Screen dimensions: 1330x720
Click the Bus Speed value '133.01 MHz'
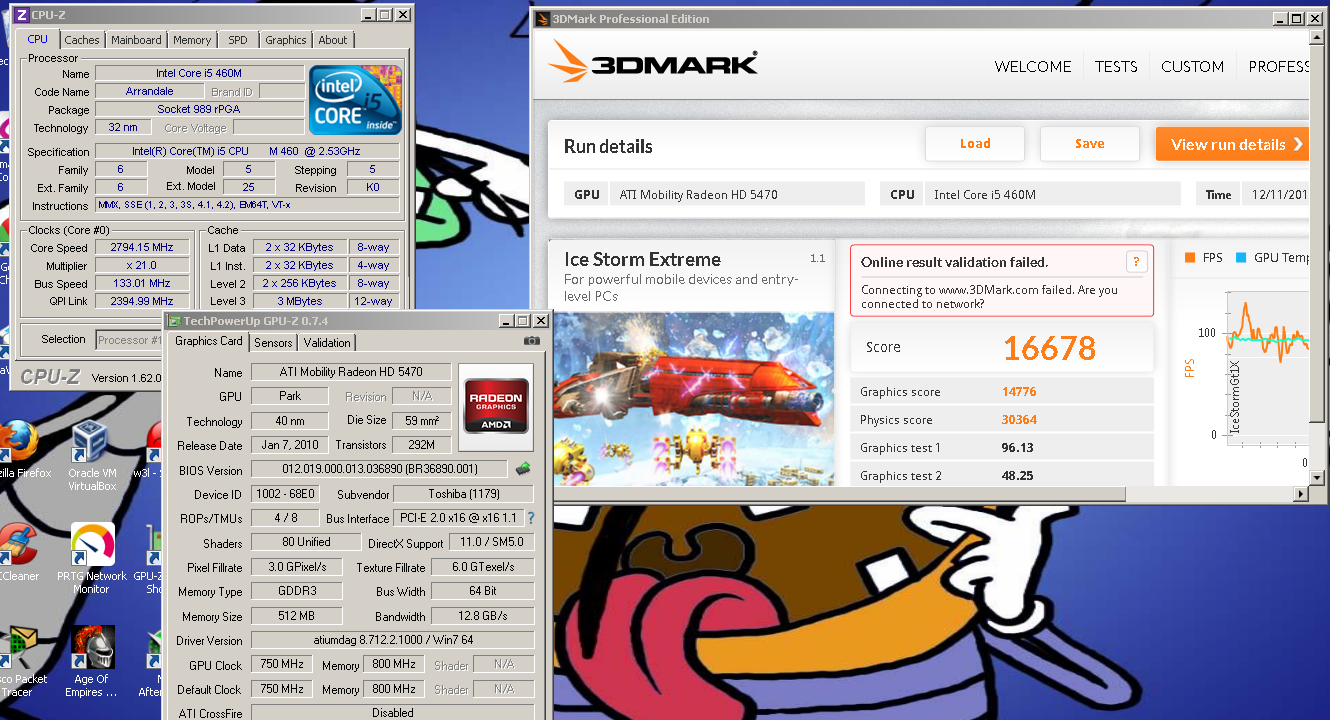[x=144, y=283]
